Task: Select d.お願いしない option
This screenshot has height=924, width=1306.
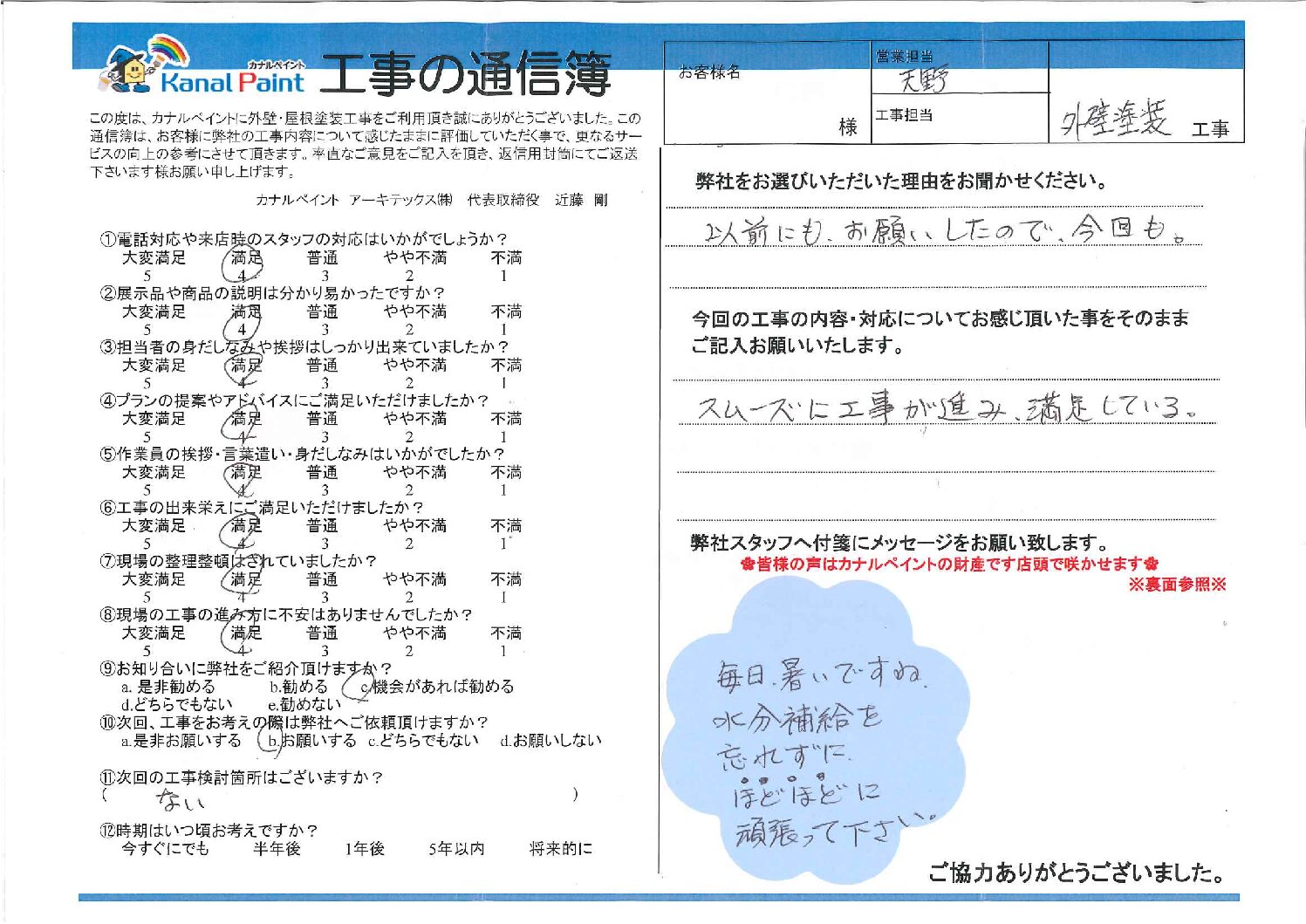Action: pyautogui.click(x=550, y=741)
